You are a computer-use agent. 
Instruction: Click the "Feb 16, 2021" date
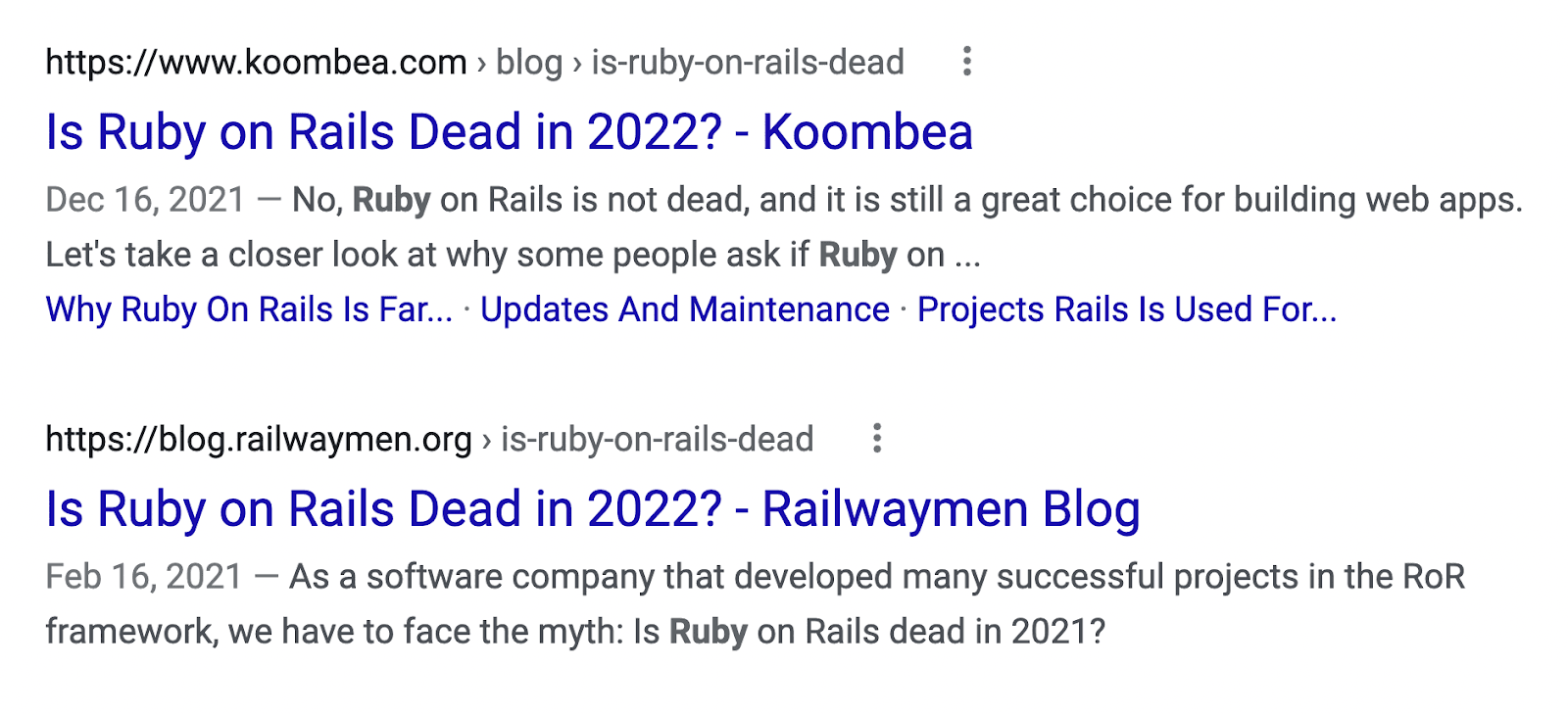click(144, 577)
